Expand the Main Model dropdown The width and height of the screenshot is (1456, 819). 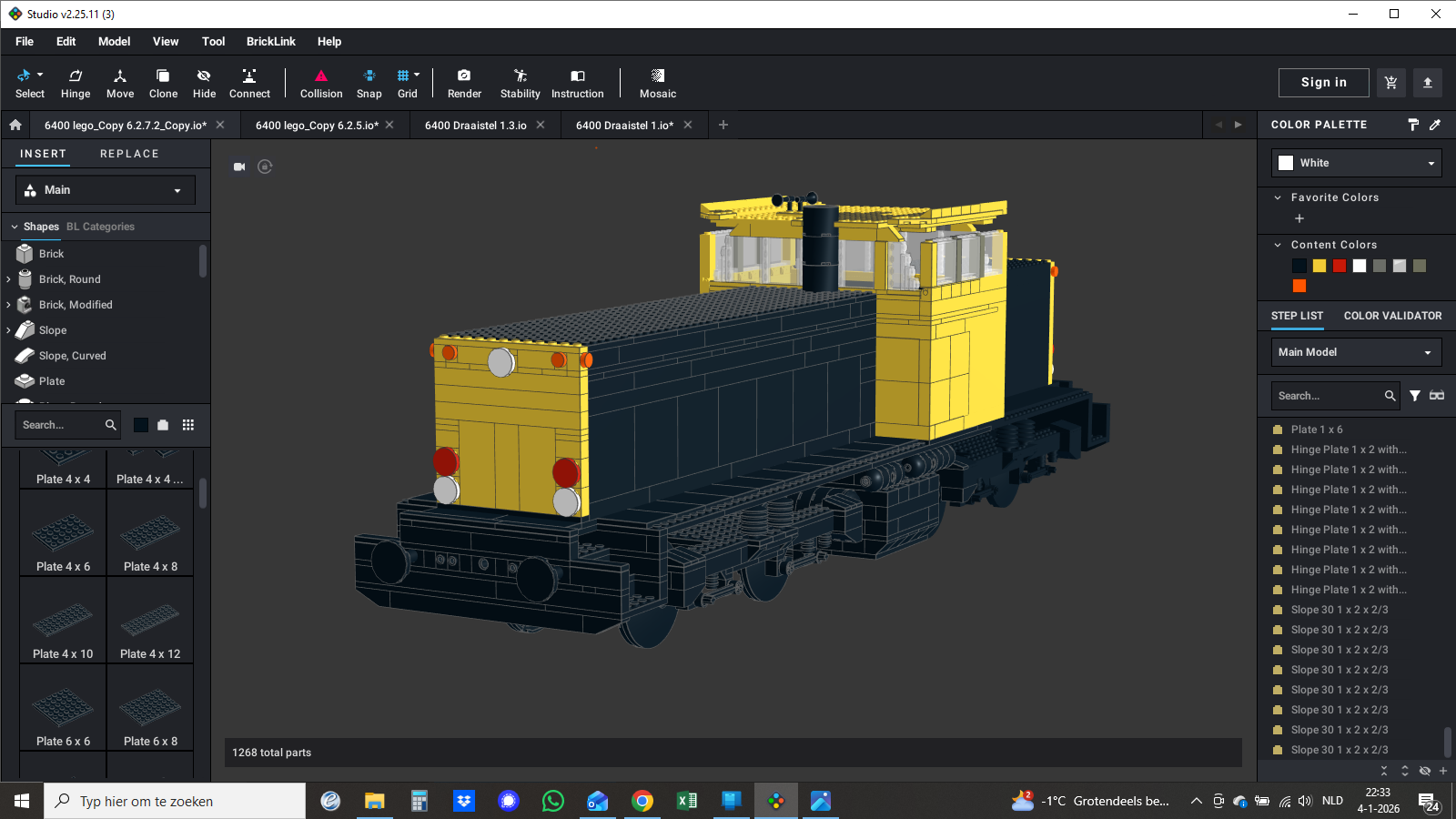[x=1356, y=352]
